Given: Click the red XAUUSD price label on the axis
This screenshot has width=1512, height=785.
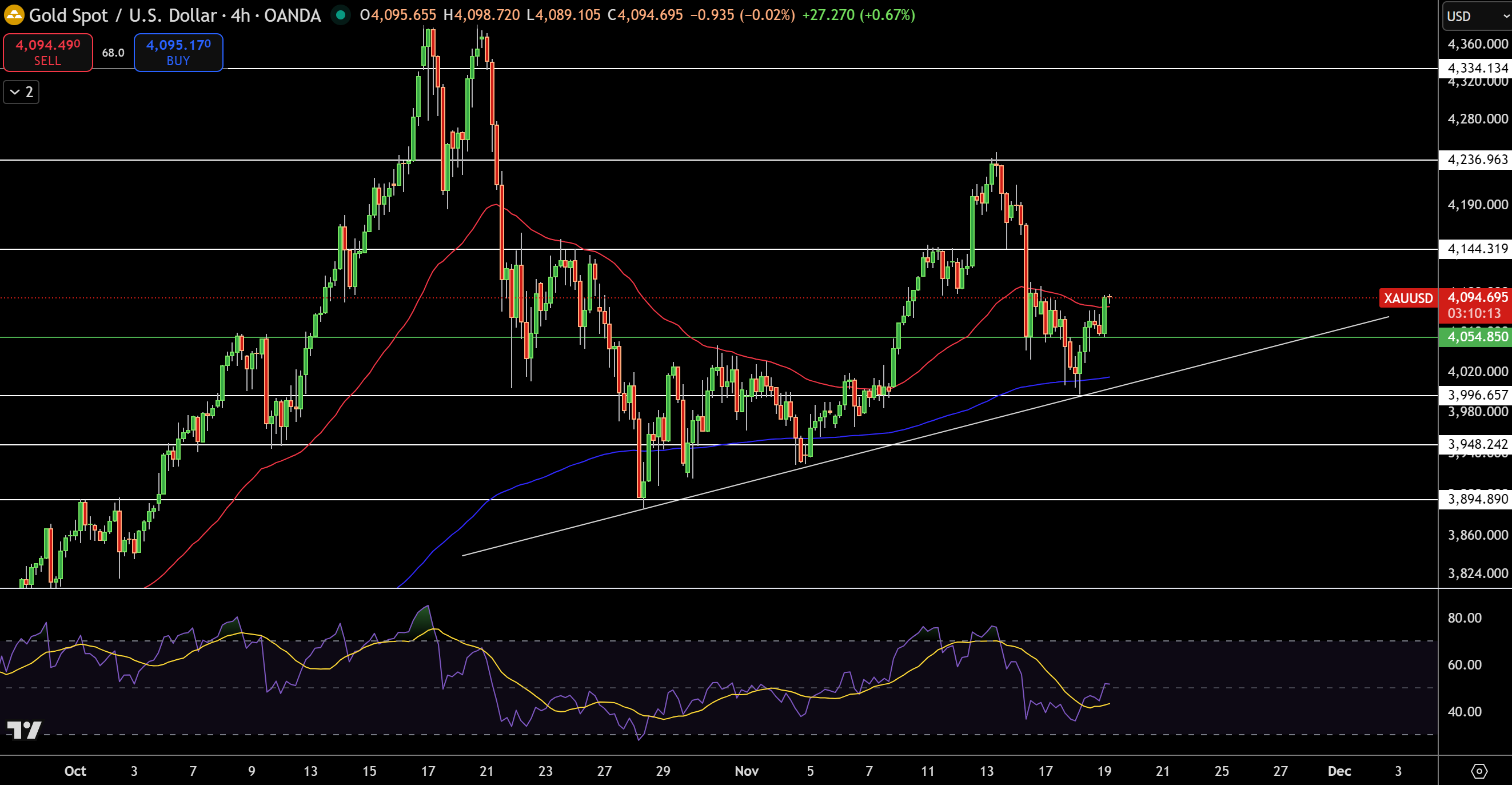Looking at the screenshot, I should [x=1407, y=298].
